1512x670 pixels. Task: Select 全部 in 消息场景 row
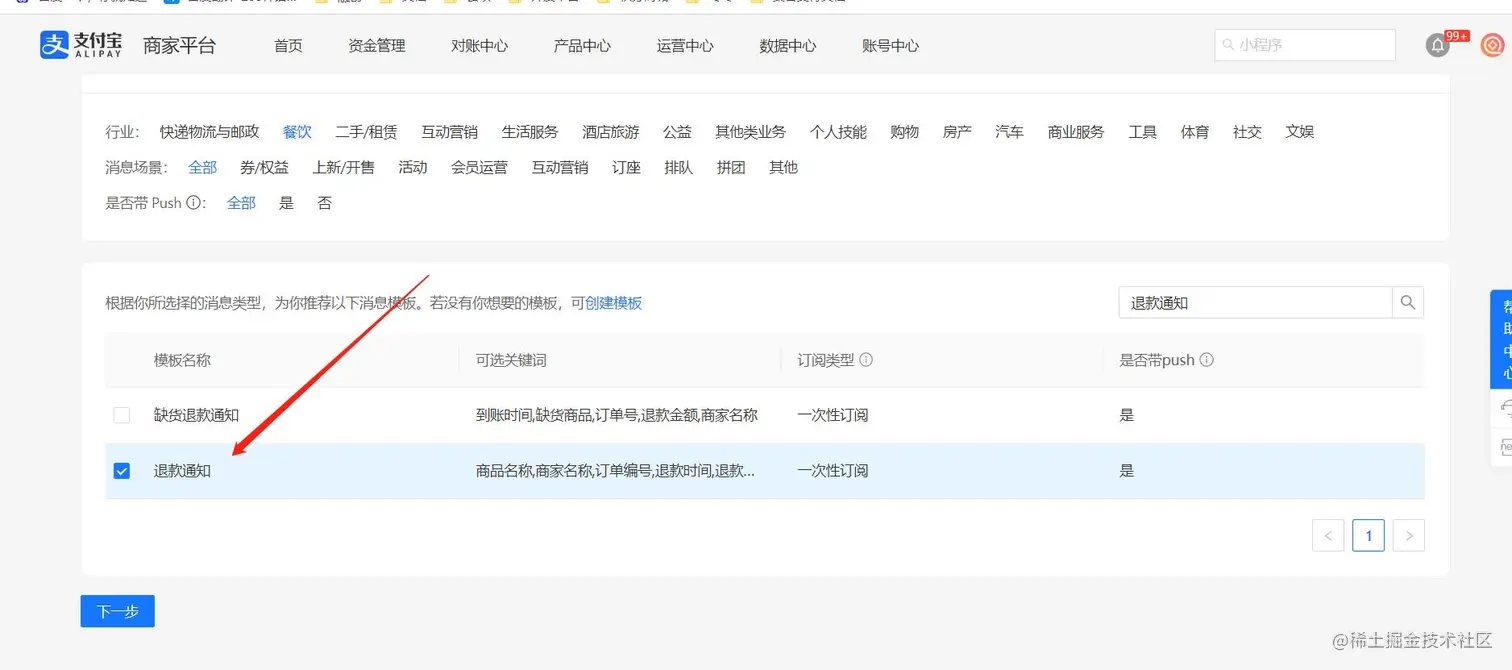202,168
